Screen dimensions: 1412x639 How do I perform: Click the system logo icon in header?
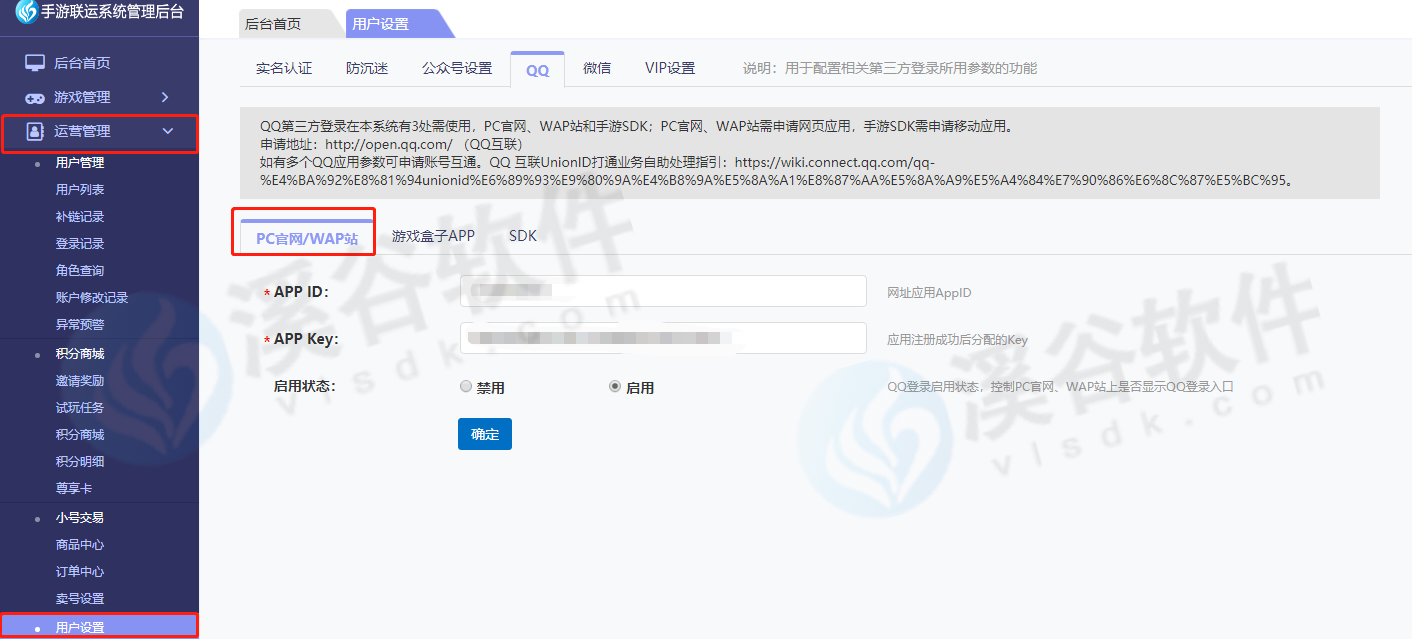[x=26, y=12]
